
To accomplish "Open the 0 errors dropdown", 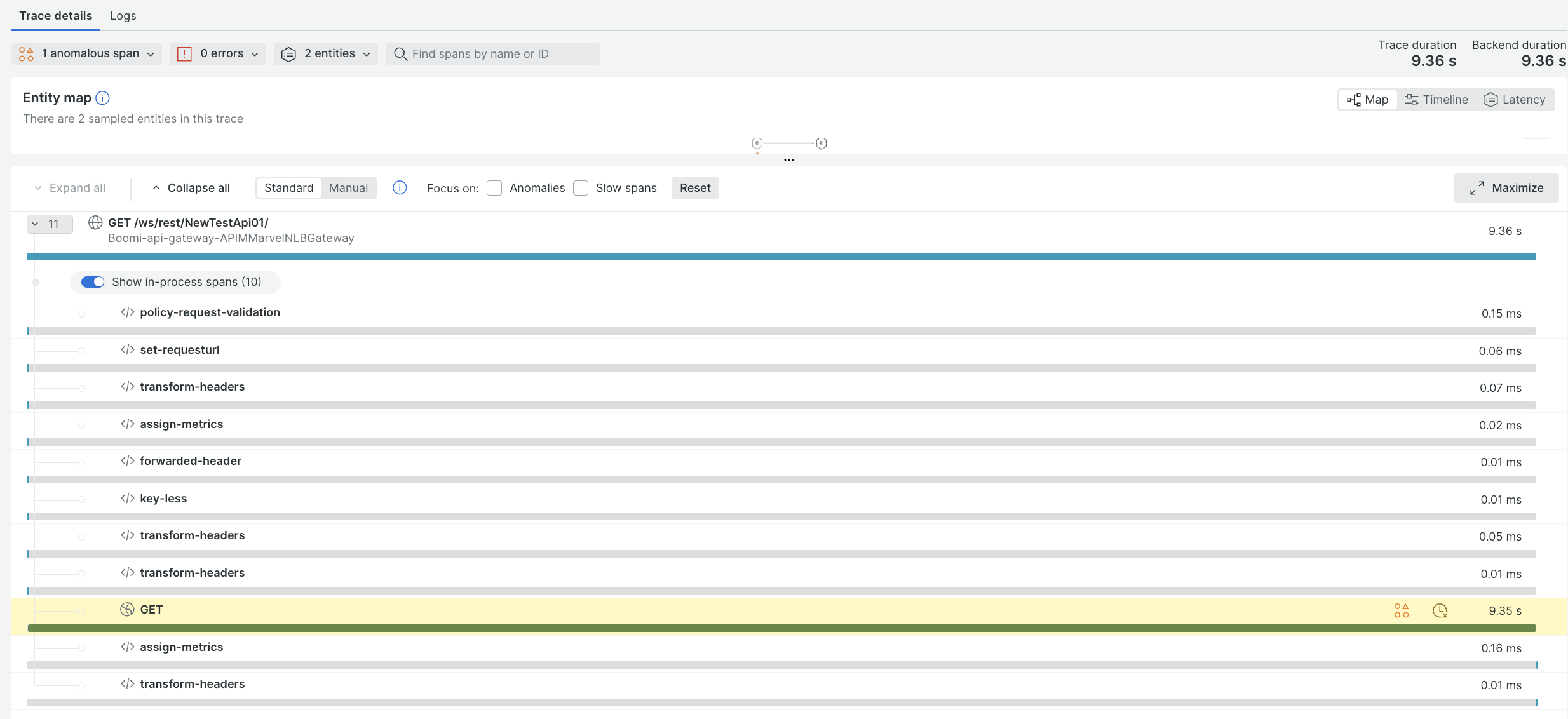I will click(x=218, y=54).
